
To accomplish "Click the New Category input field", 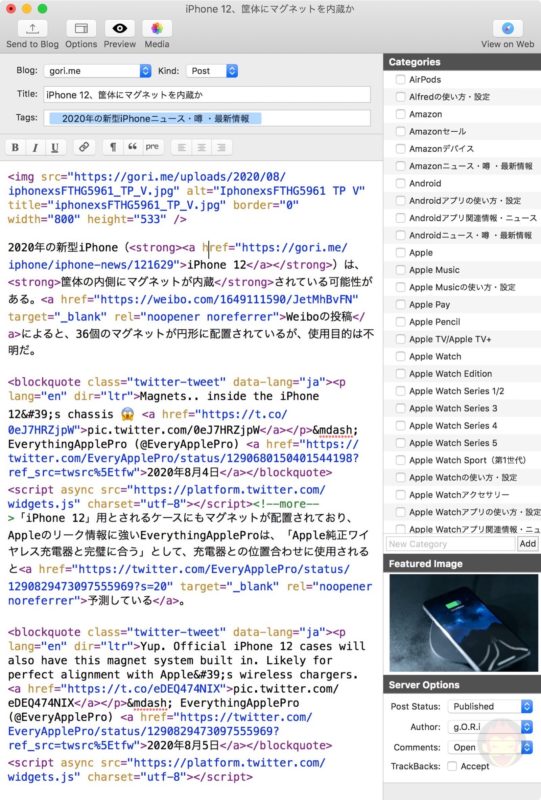I will click(x=450, y=543).
